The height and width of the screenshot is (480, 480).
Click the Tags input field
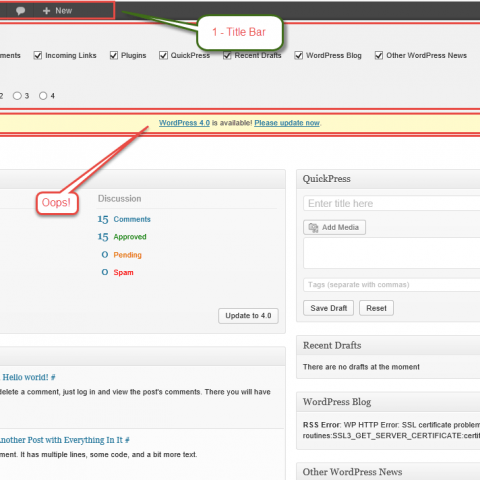coord(392,285)
